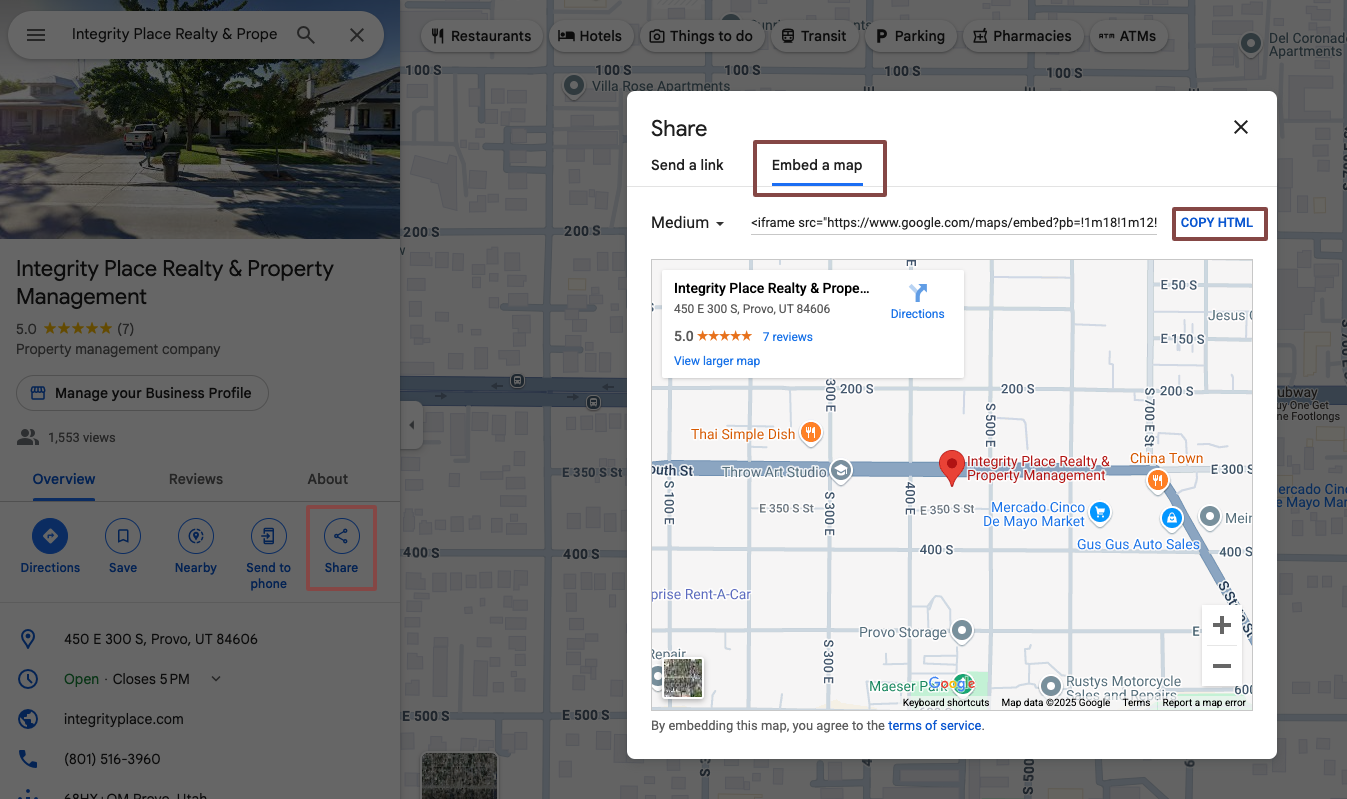Collapse the side panel arrow
Image resolution: width=1347 pixels, height=799 pixels.
(x=411, y=426)
